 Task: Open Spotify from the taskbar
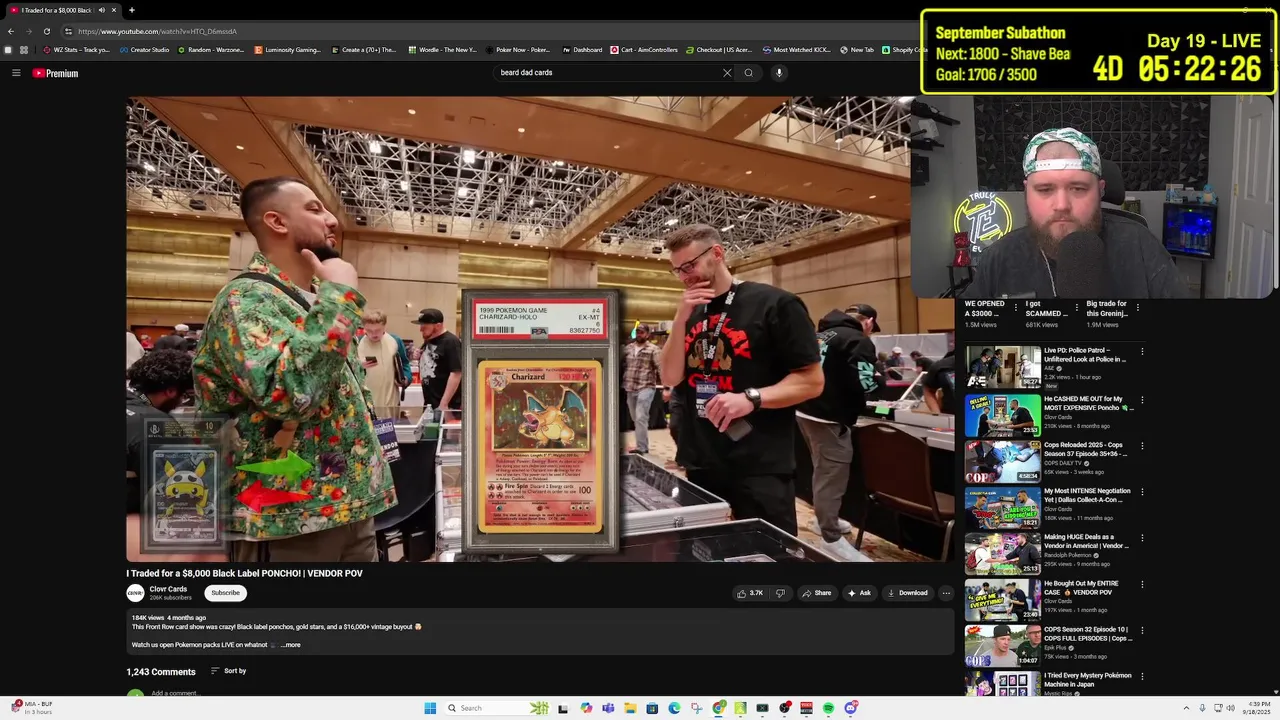tap(828, 708)
